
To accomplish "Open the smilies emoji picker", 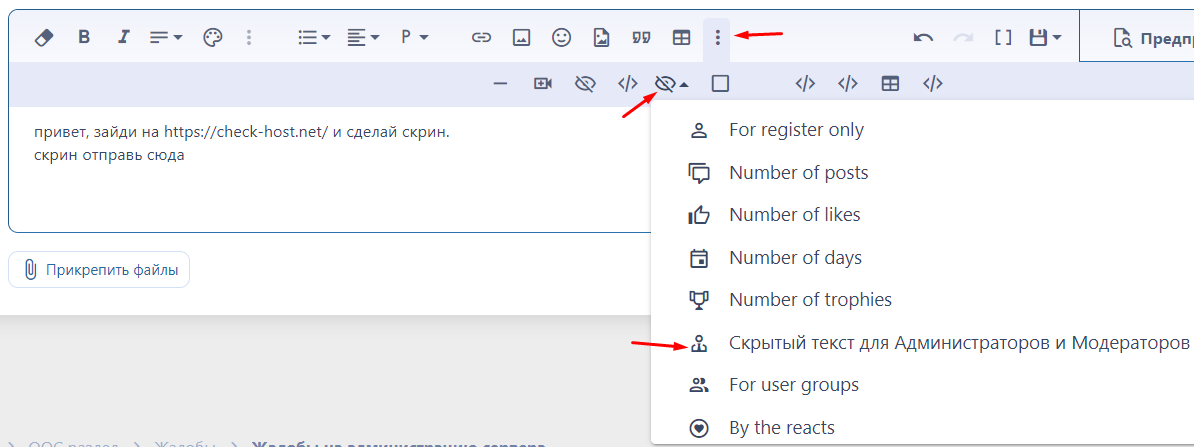I will tap(562, 38).
